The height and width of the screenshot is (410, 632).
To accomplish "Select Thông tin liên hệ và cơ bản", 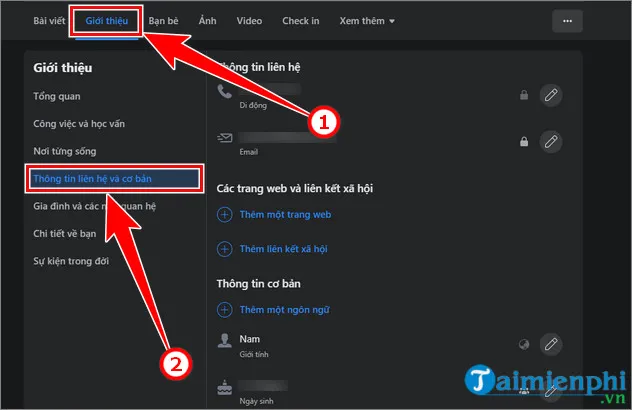I will [114, 179].
